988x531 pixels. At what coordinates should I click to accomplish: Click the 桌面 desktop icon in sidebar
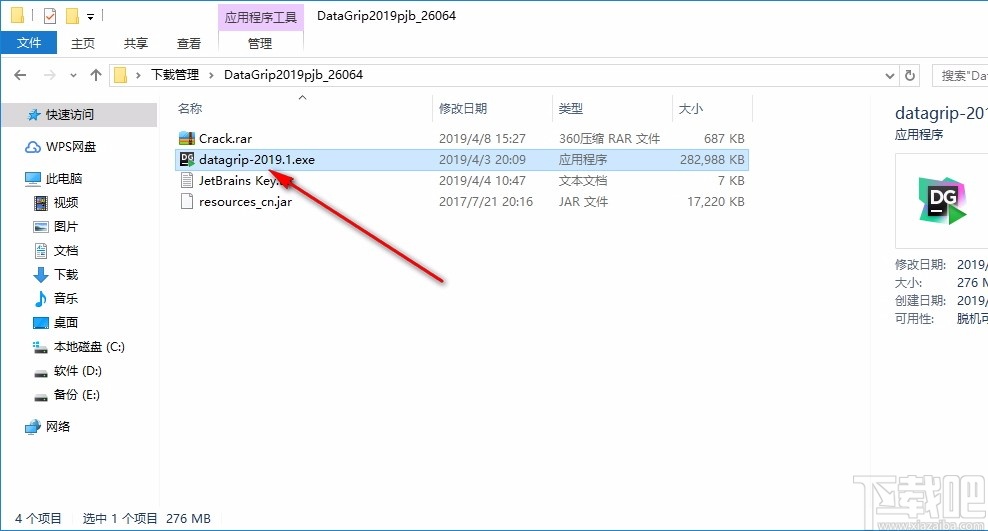[x=40, y=323]
